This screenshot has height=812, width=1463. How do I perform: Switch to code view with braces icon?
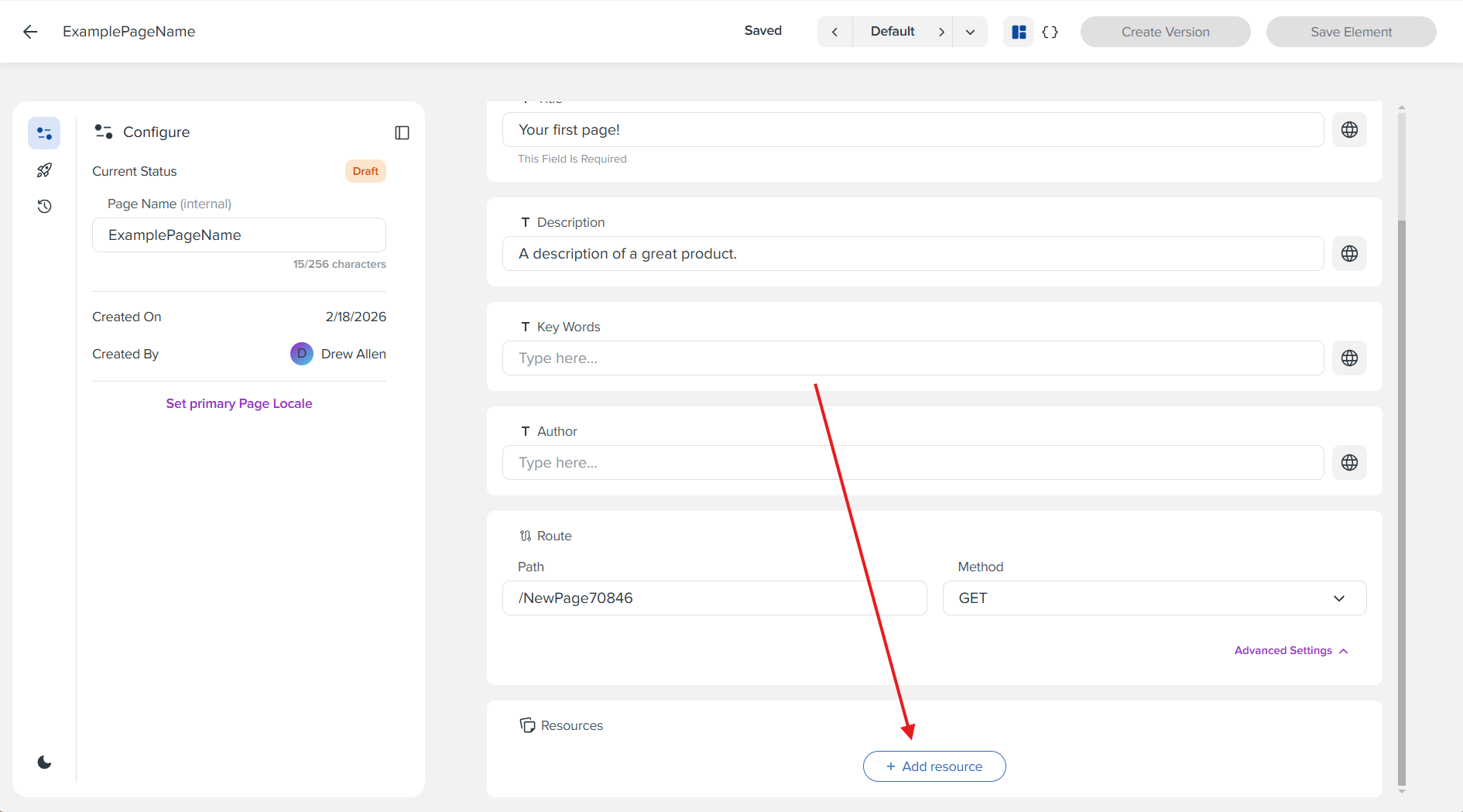[1050, 32]
